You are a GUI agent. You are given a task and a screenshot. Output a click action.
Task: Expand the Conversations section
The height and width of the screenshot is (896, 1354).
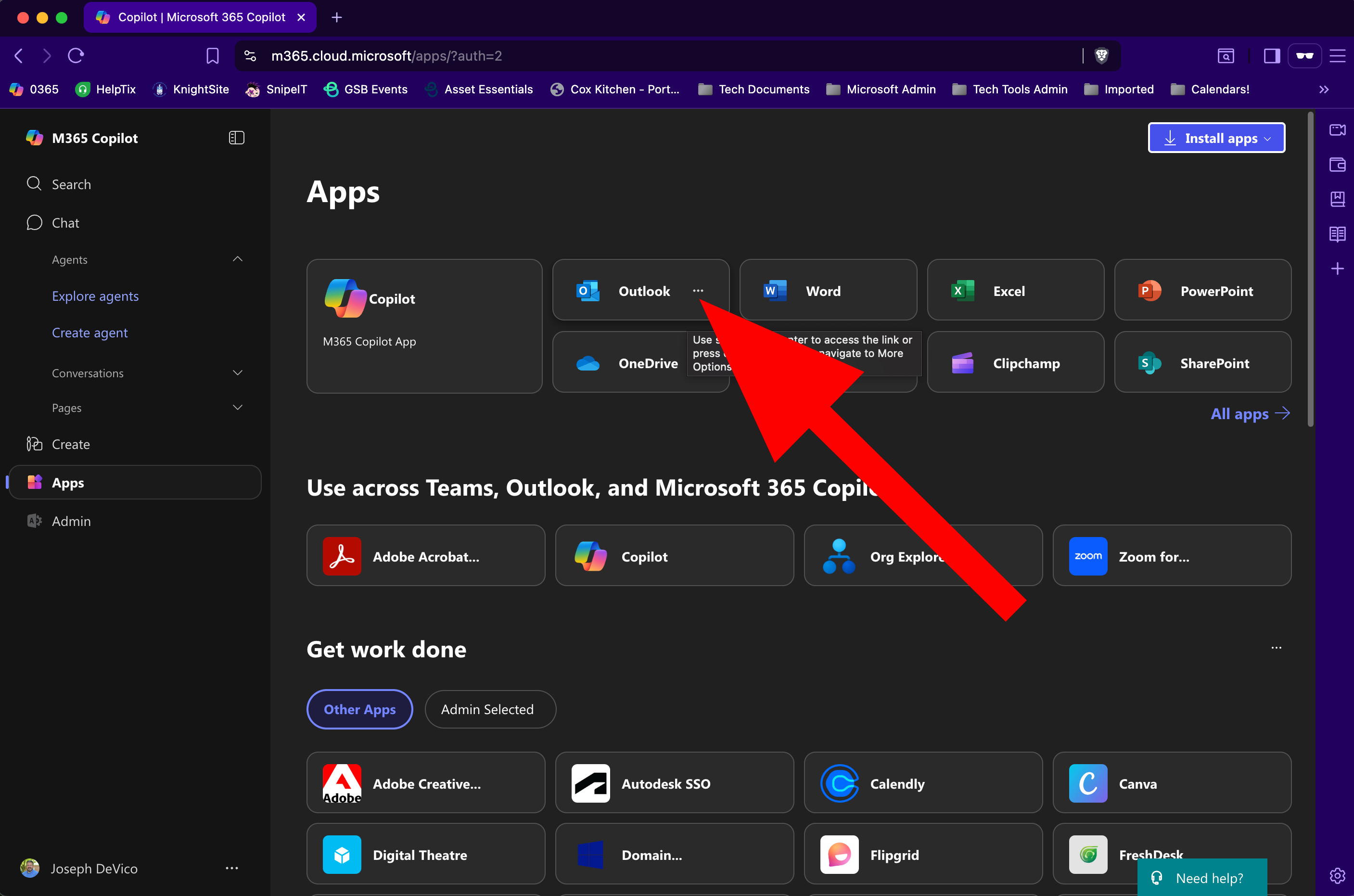point(238,372)
